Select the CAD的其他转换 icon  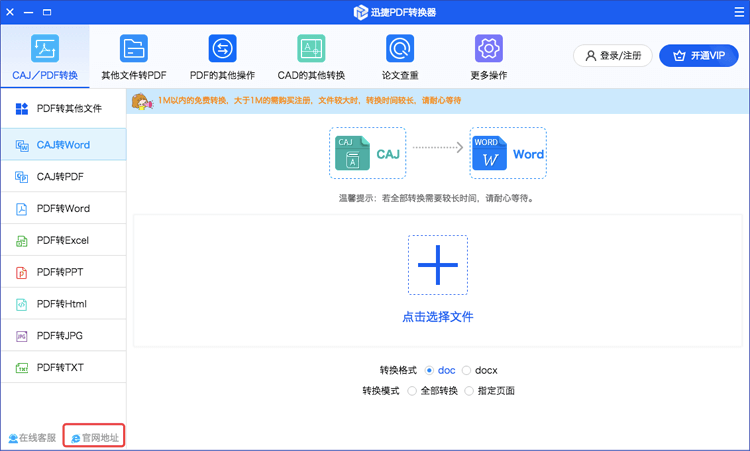pos(311,48)
